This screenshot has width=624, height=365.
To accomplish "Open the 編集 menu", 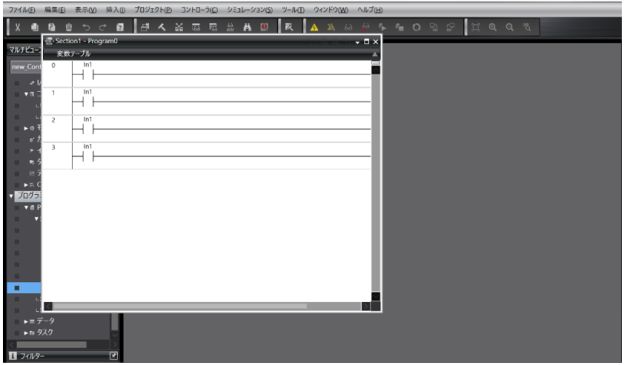I will [55, 10].
